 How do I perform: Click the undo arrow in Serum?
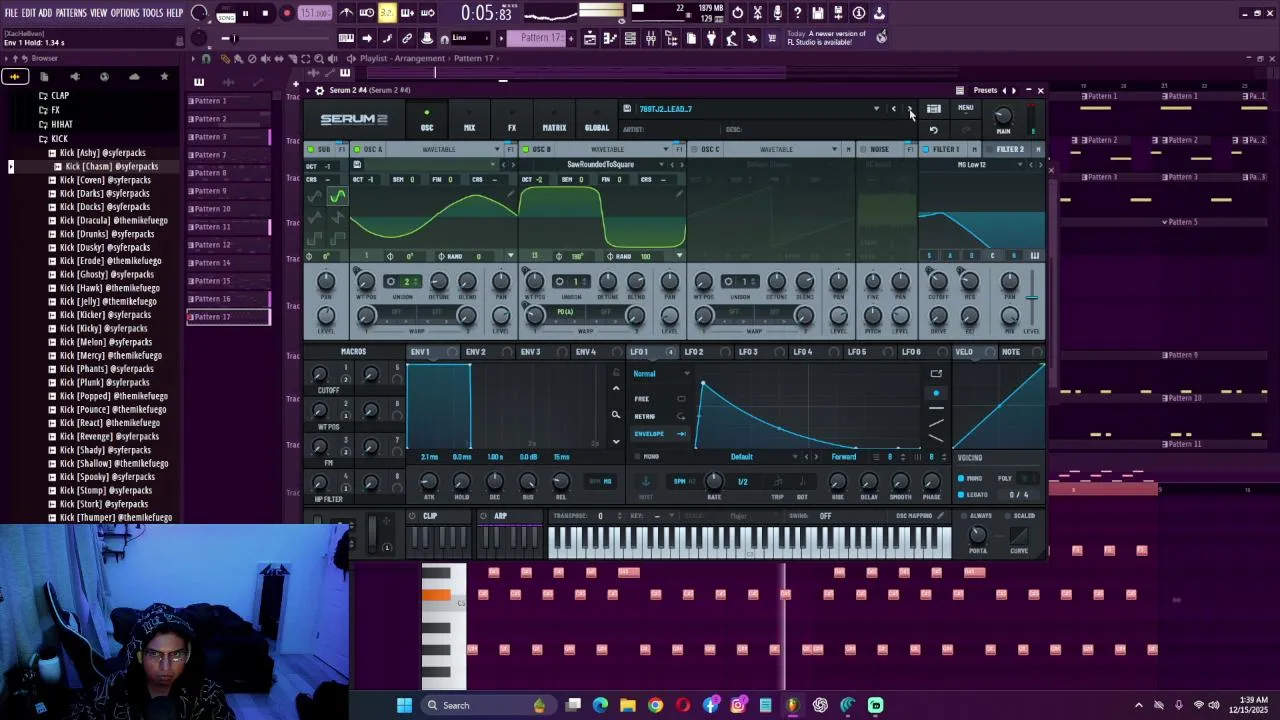point(933,129)
